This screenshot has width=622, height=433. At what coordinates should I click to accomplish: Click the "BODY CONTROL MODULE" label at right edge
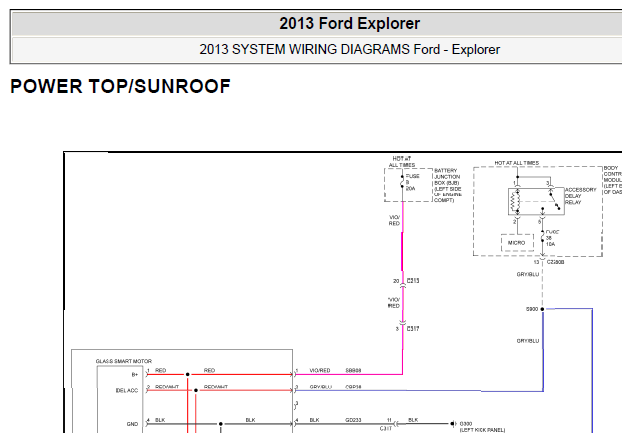click(612, 180)
